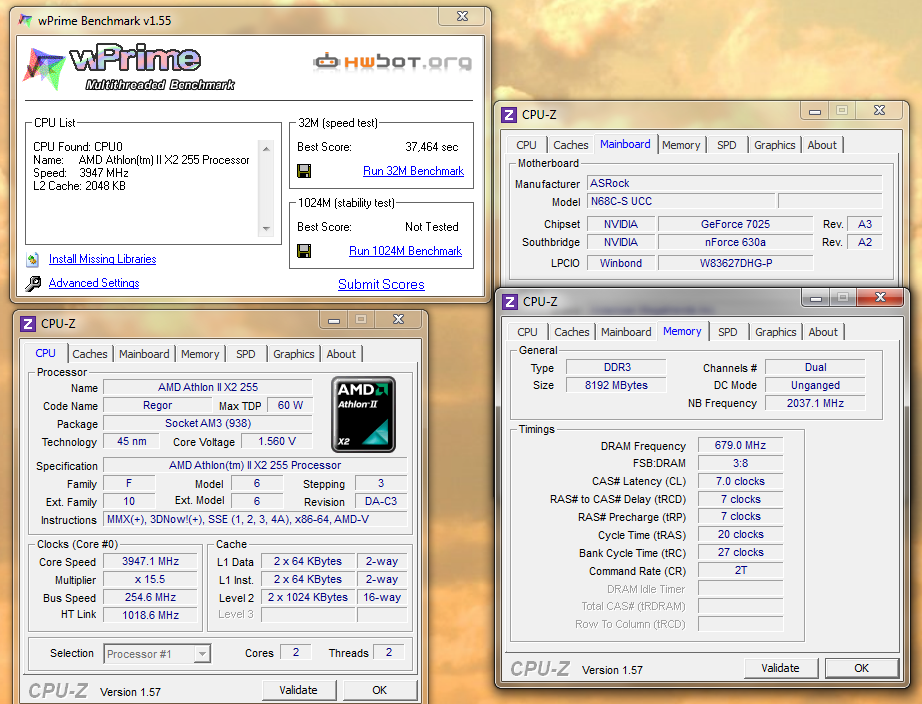Click Validate in the CPU-Z CPU window
This screenshot has width=922, height=704.
click(299, 690)
